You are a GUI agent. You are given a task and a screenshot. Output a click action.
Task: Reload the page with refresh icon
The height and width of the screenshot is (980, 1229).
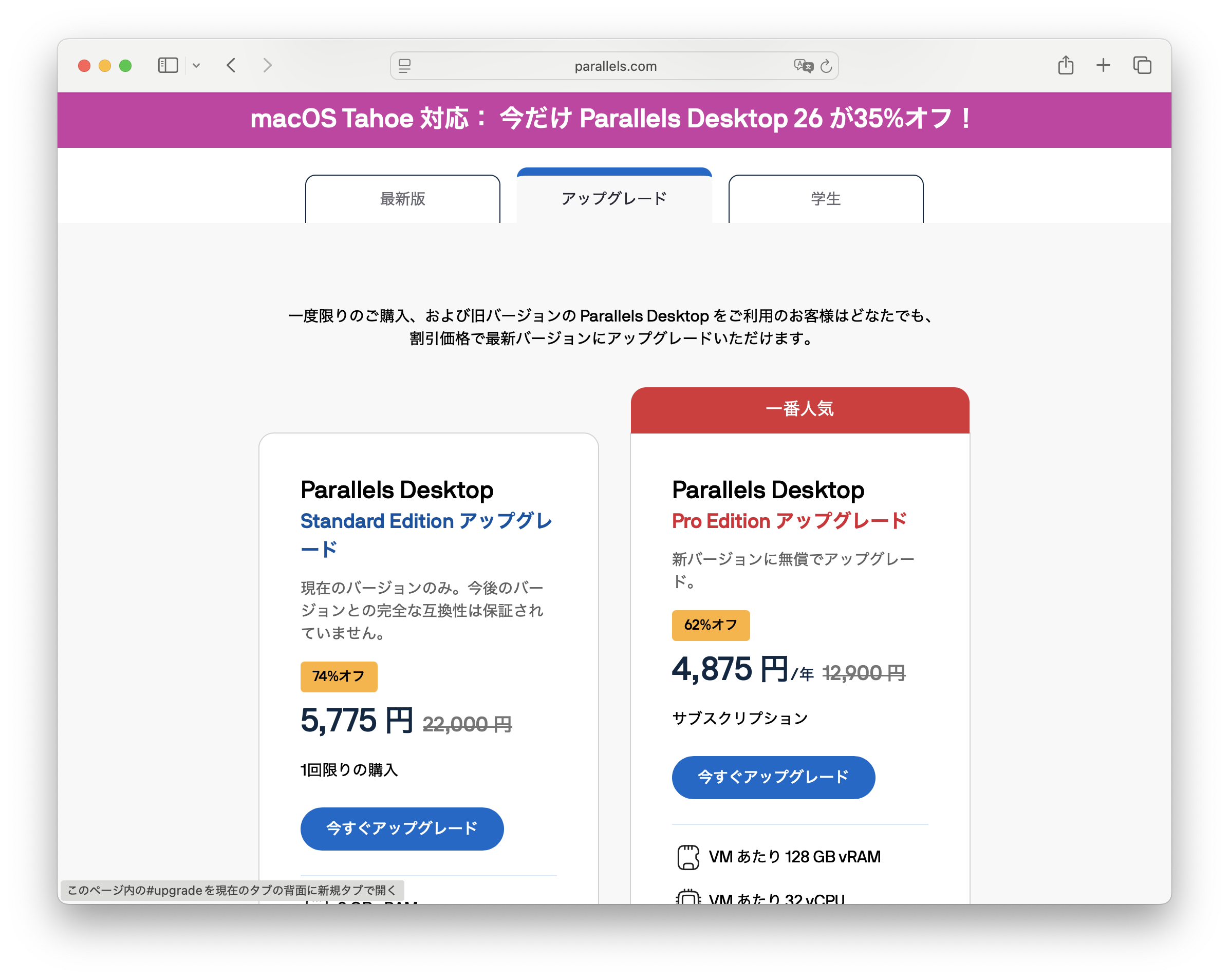(x=826, y=66)
